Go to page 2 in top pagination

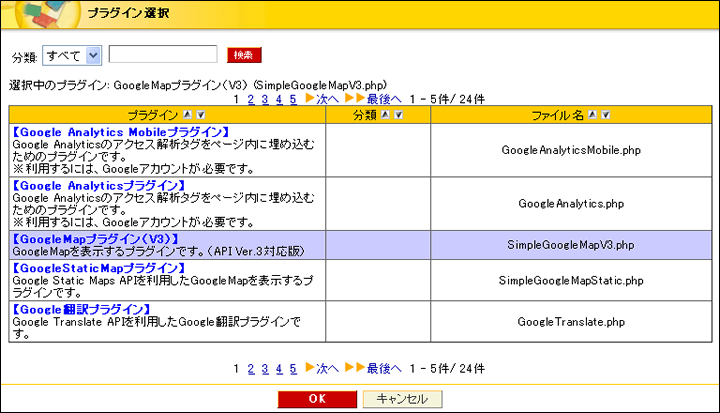click(x=250, y=100)
